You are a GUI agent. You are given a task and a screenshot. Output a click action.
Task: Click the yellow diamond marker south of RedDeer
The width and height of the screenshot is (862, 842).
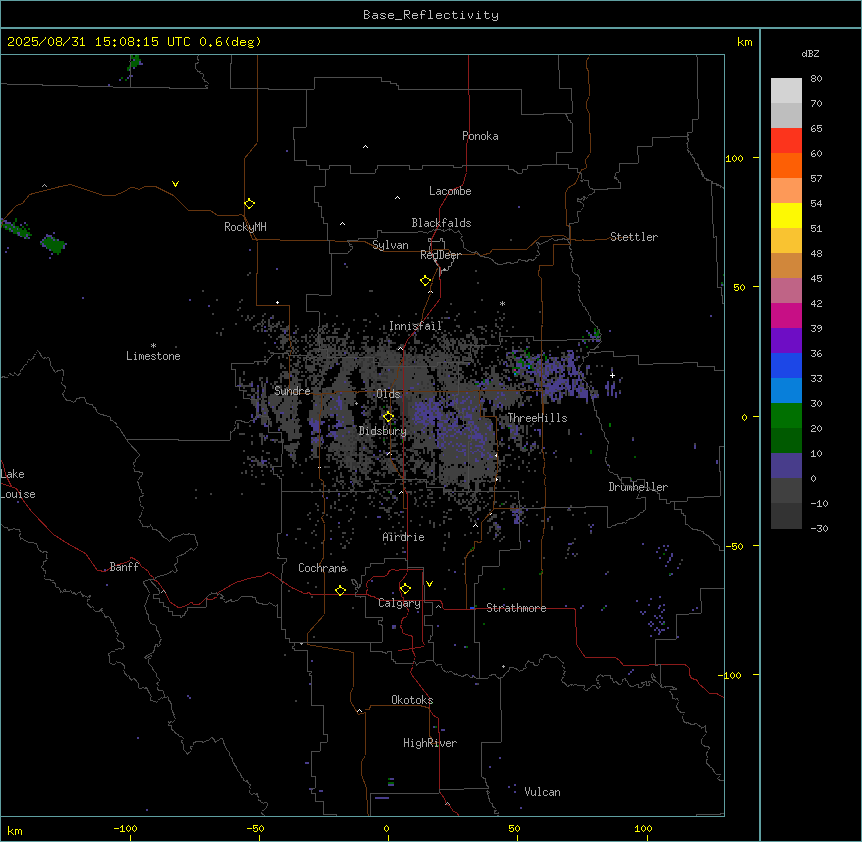click(426, 280)
